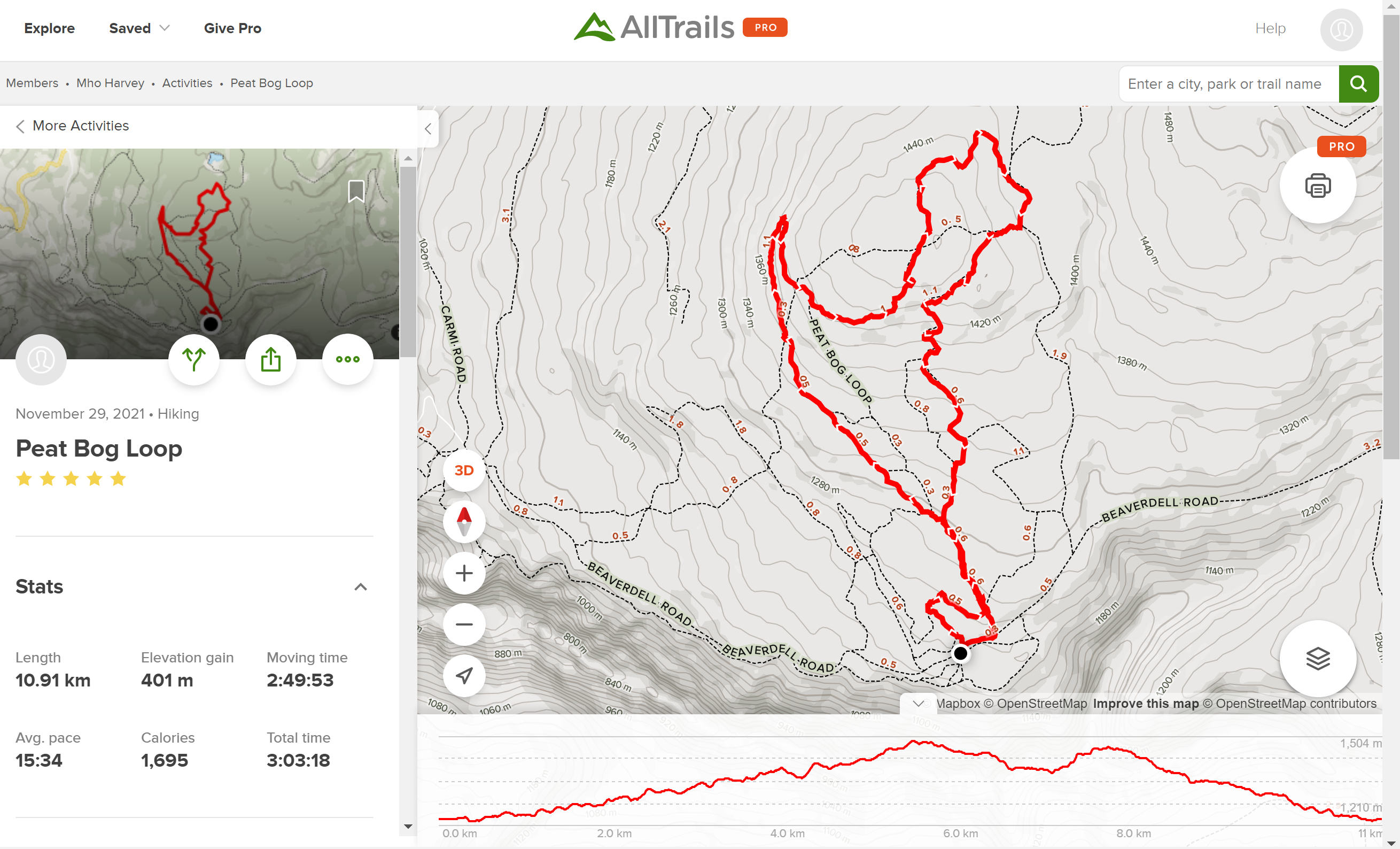Open the three-dots more options button

tap(347, 359)
